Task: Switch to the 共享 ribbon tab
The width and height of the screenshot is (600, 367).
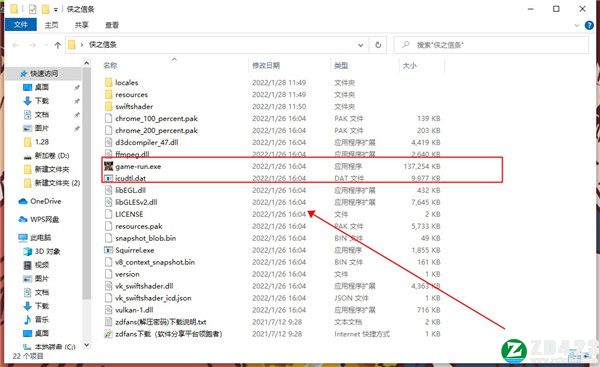Action: point(82,25)
